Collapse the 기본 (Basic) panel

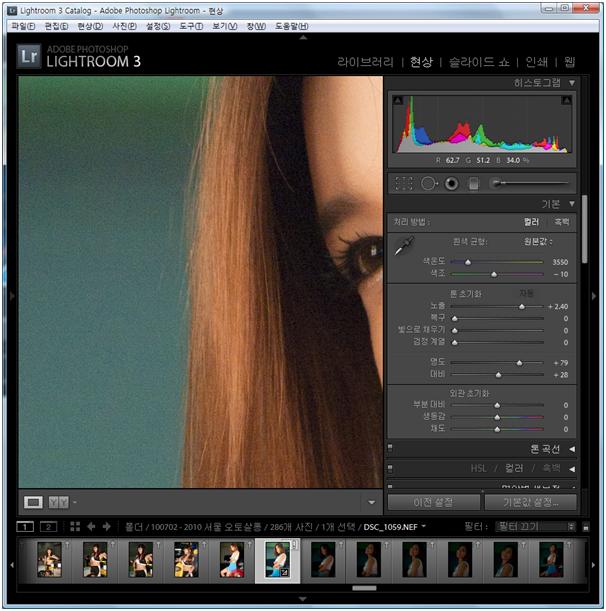pos(572,204)
